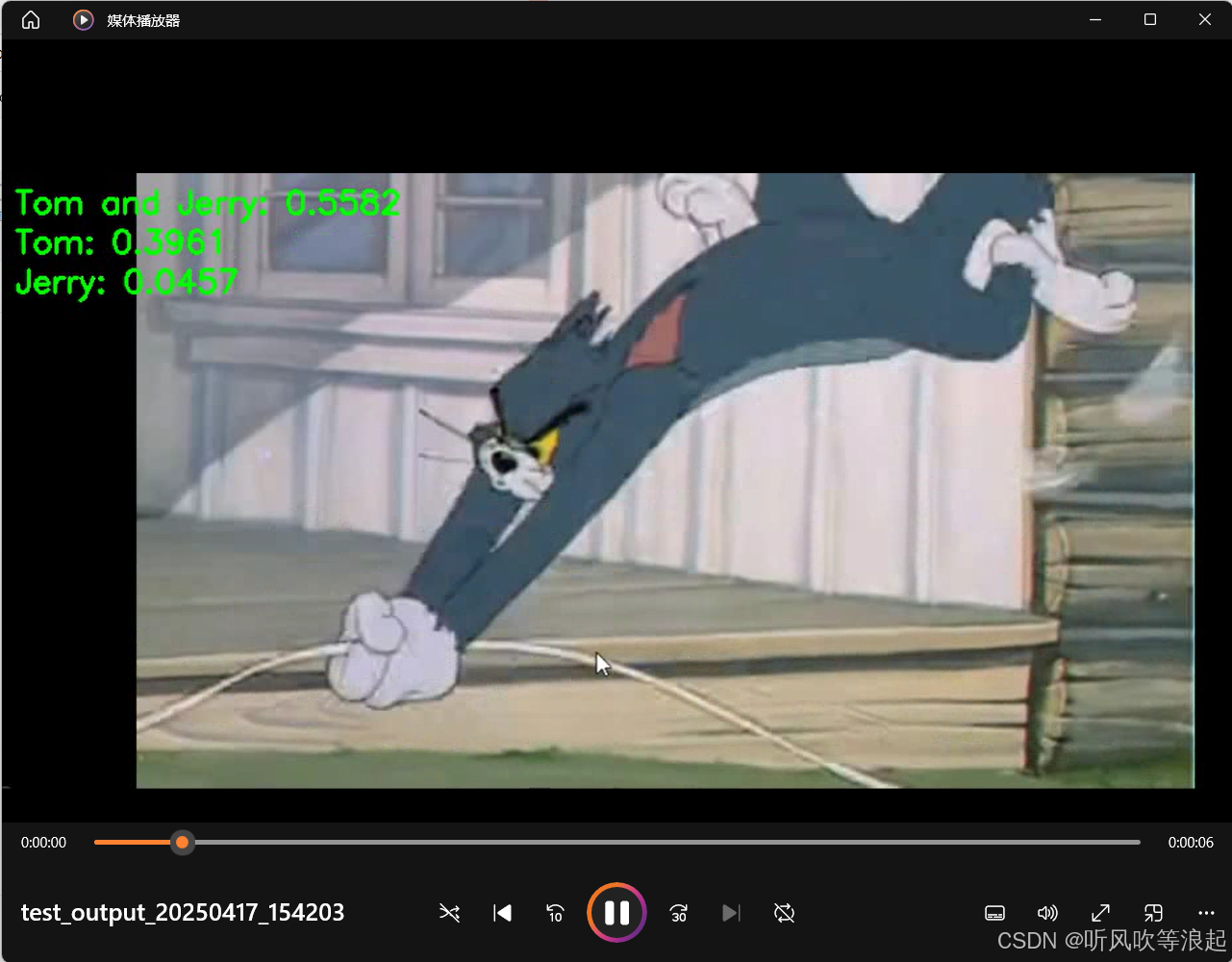The width and height of the screenshot is (1232, 962).
Task: Jump to the next track
Action: click(731, 913)
